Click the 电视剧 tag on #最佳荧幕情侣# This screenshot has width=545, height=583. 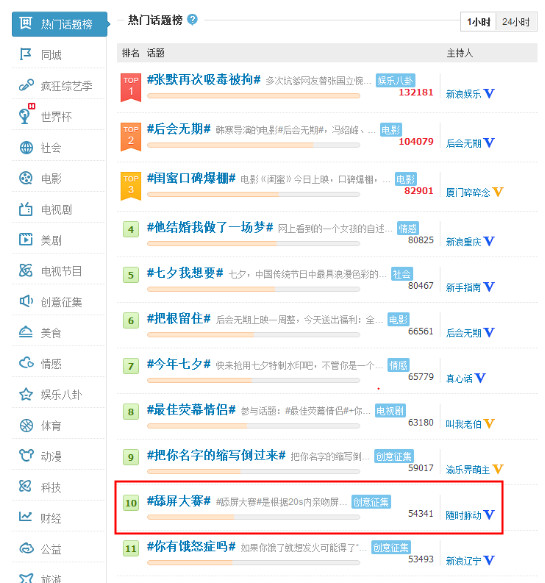pos(390,410)
